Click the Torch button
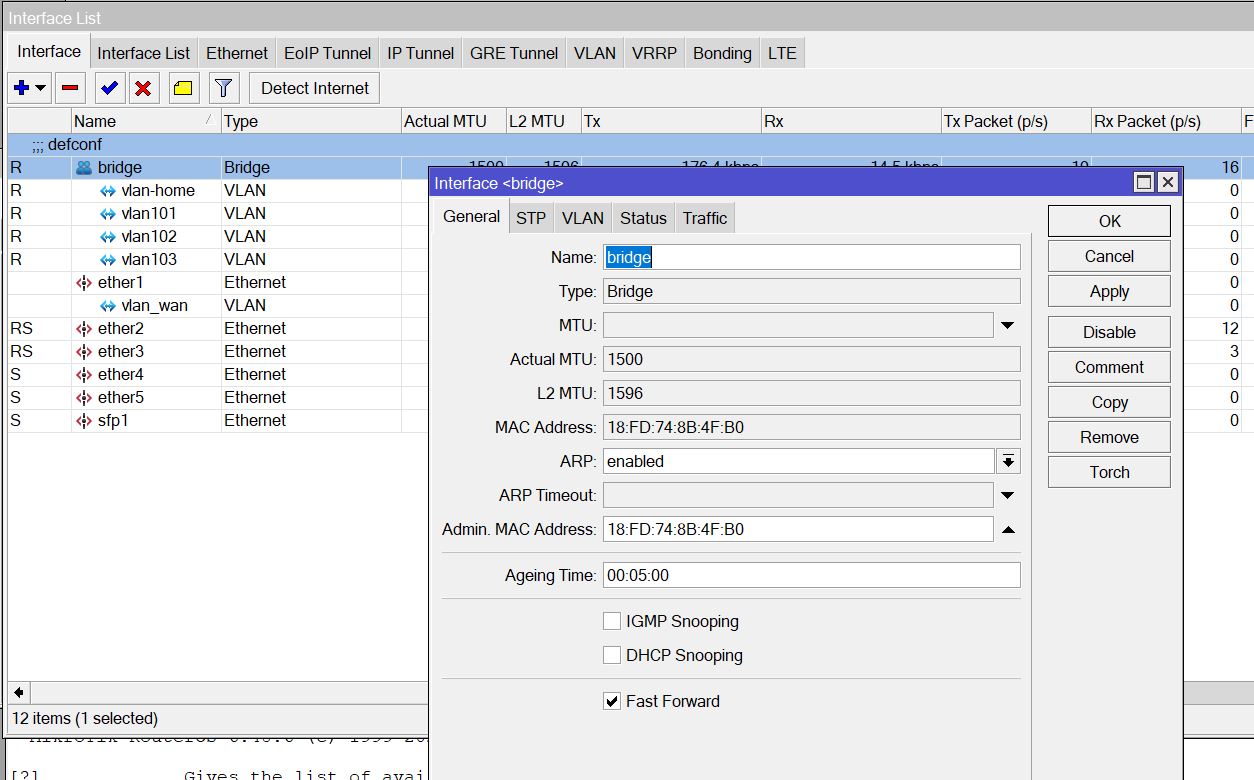 1108,472
